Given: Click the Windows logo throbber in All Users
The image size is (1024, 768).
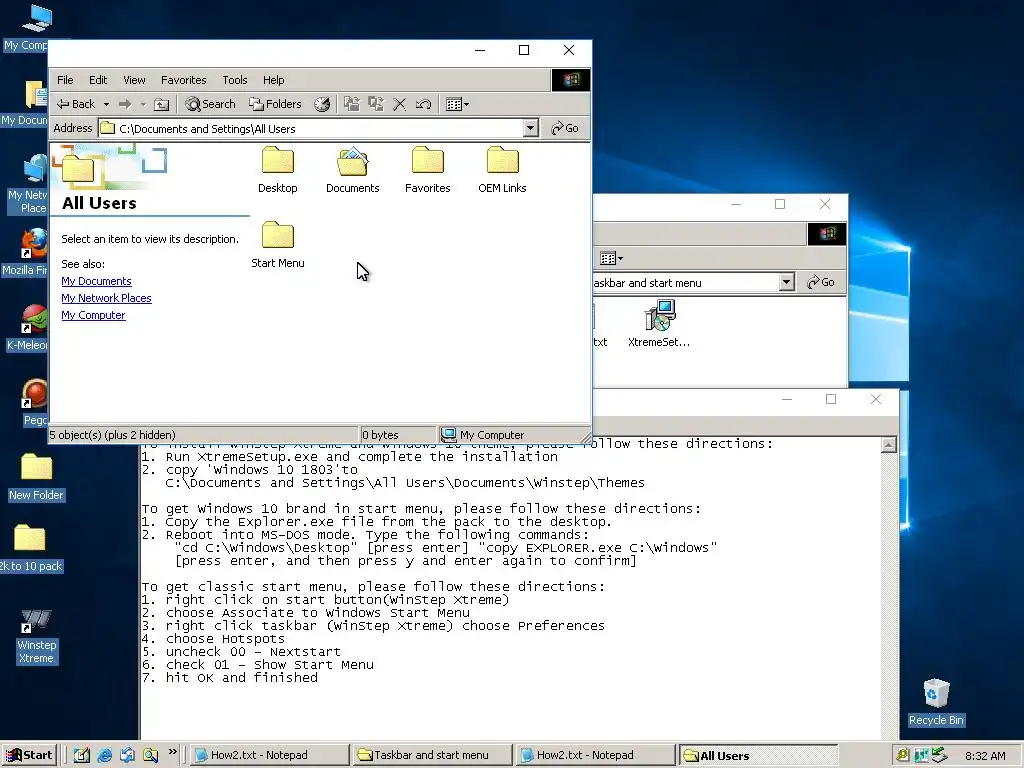Looking at the screenshot, I should pos(571,80).
